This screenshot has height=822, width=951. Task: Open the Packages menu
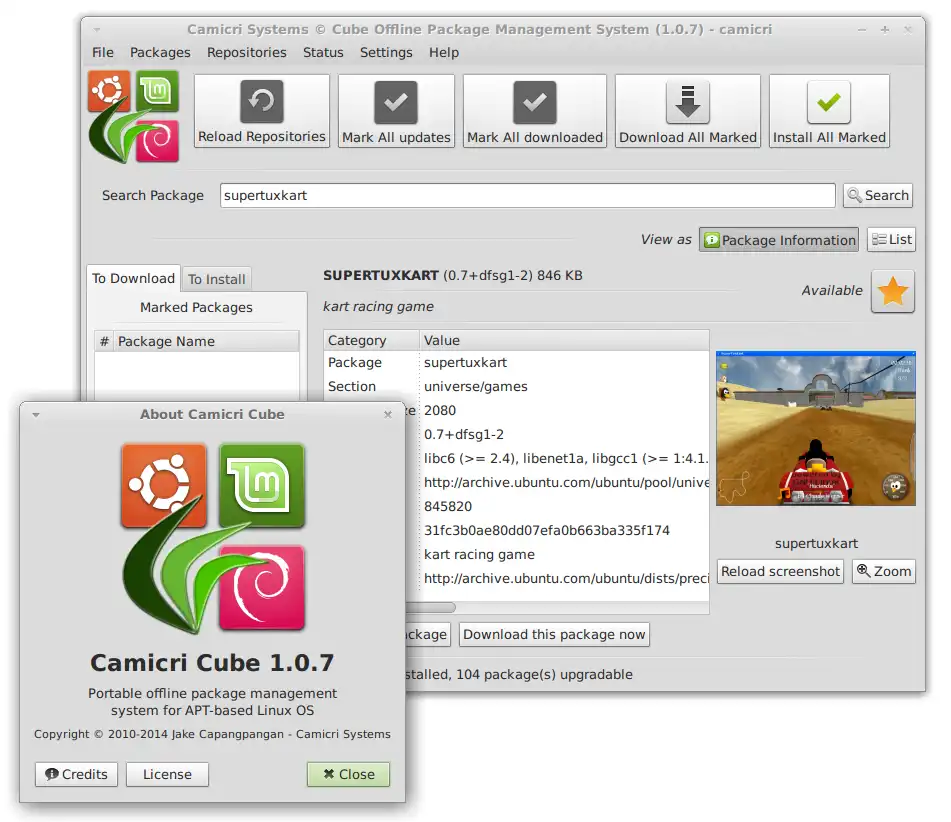(160, 53)
